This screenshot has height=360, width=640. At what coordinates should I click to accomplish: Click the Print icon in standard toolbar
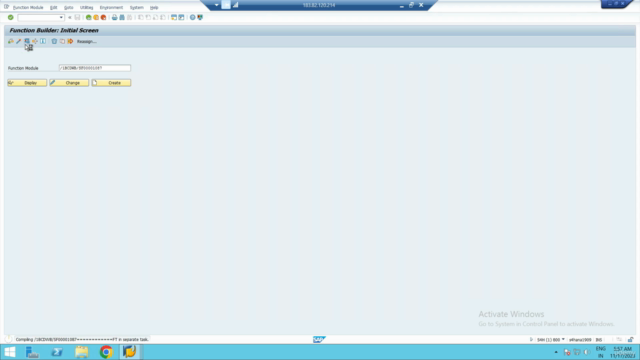coord(115,18)
